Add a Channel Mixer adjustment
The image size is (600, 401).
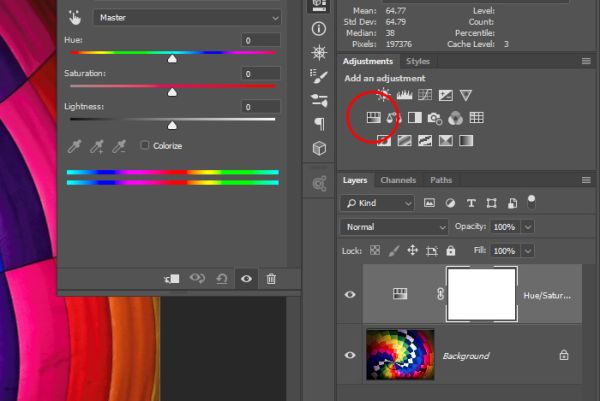click(455, 118)
